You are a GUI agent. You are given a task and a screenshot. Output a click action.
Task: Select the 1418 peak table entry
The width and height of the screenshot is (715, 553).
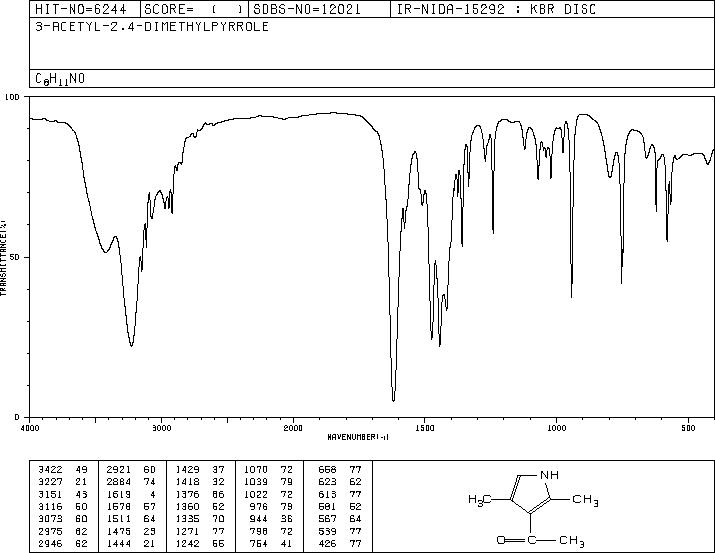(201, 482)
